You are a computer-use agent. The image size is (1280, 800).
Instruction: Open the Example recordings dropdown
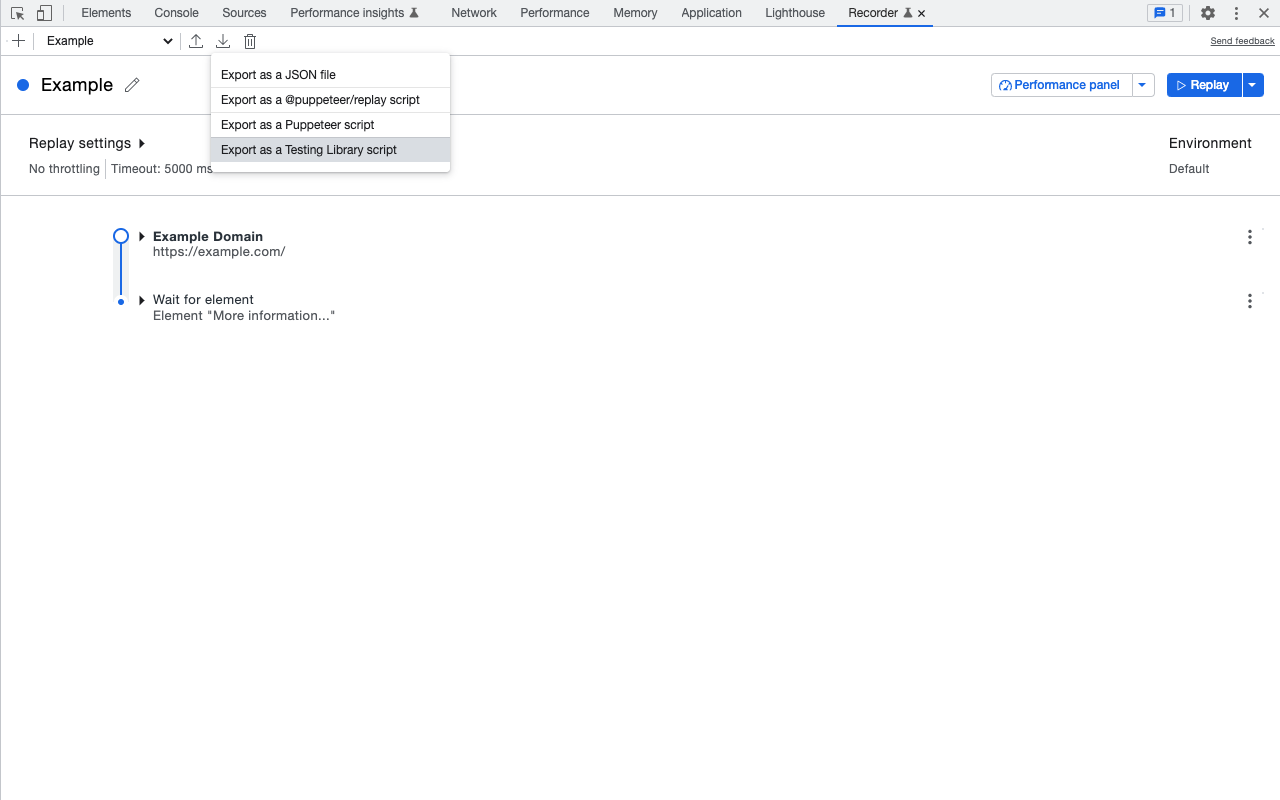(105, 41)
